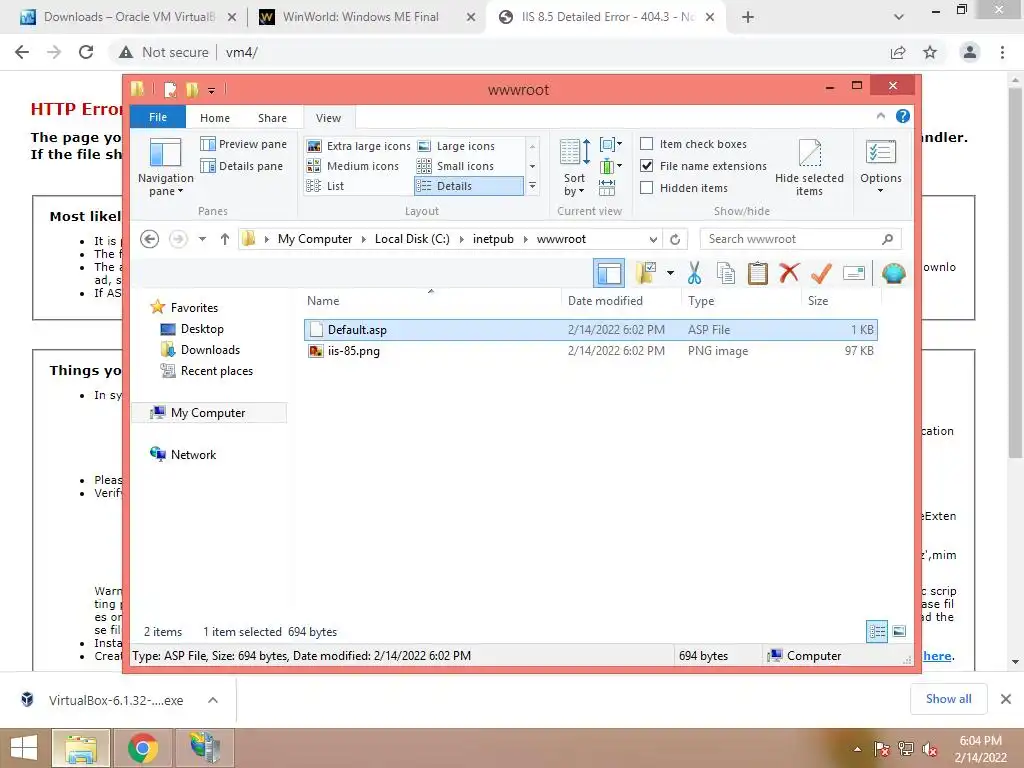Switch to WinWorld Windows ME Final tab
The width and height of the screenshot is (1024, 768).
tap(366, 17)
